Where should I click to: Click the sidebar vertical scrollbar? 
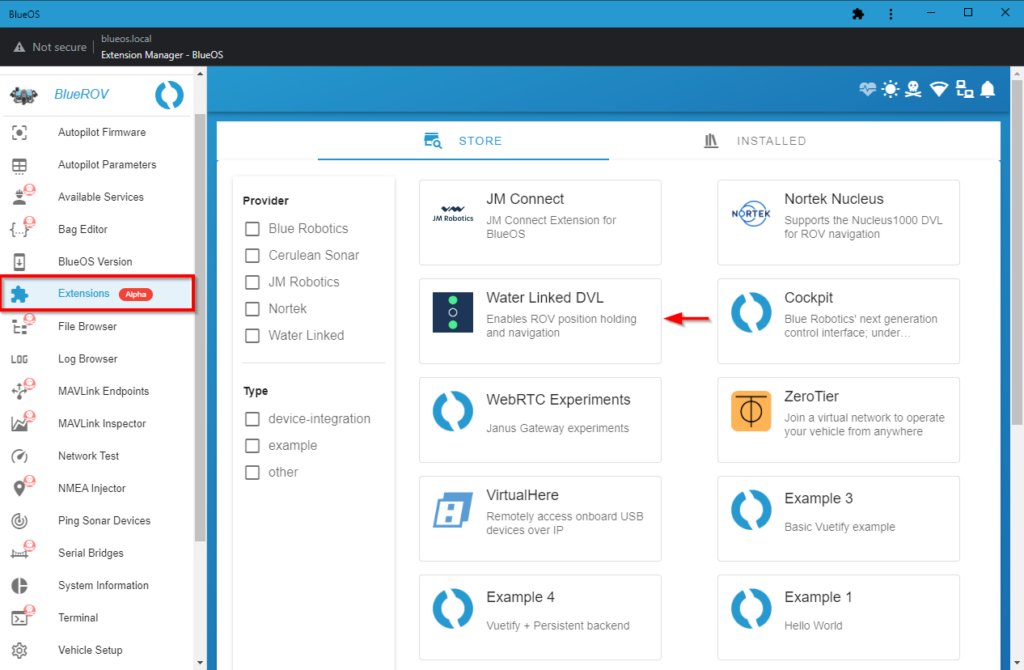point(200,330)
